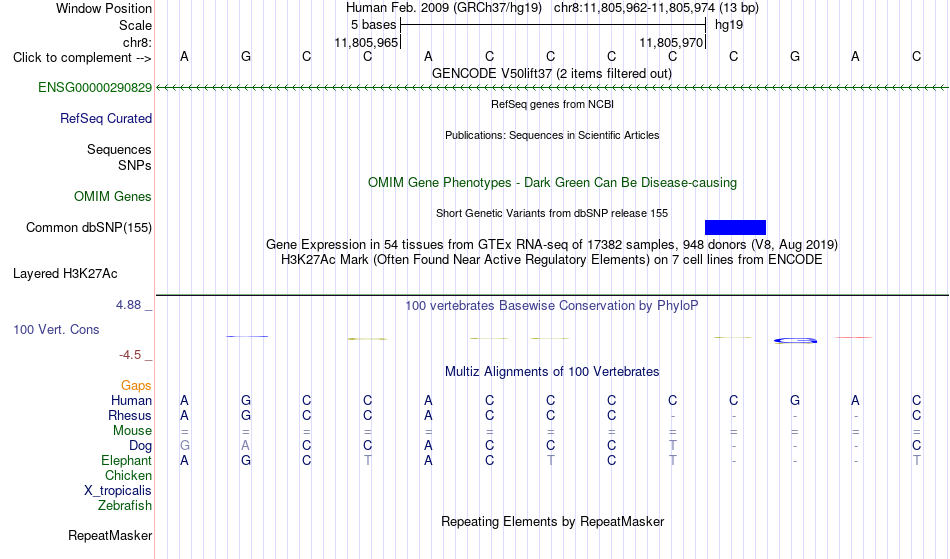Click the Chicken species row label

click(x=128, y=476)
